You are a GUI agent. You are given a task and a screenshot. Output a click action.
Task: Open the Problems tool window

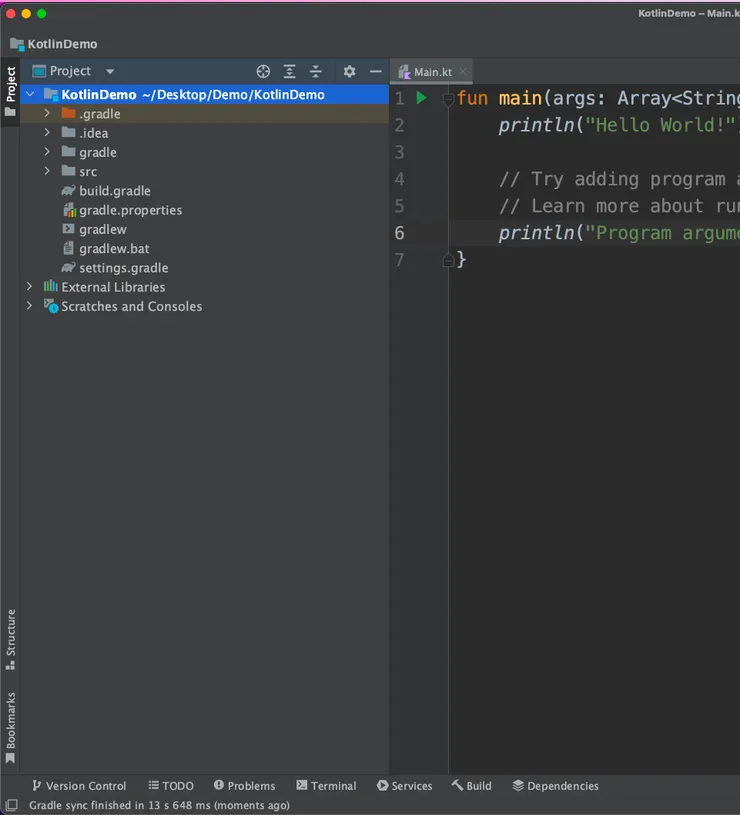point(244,785)
